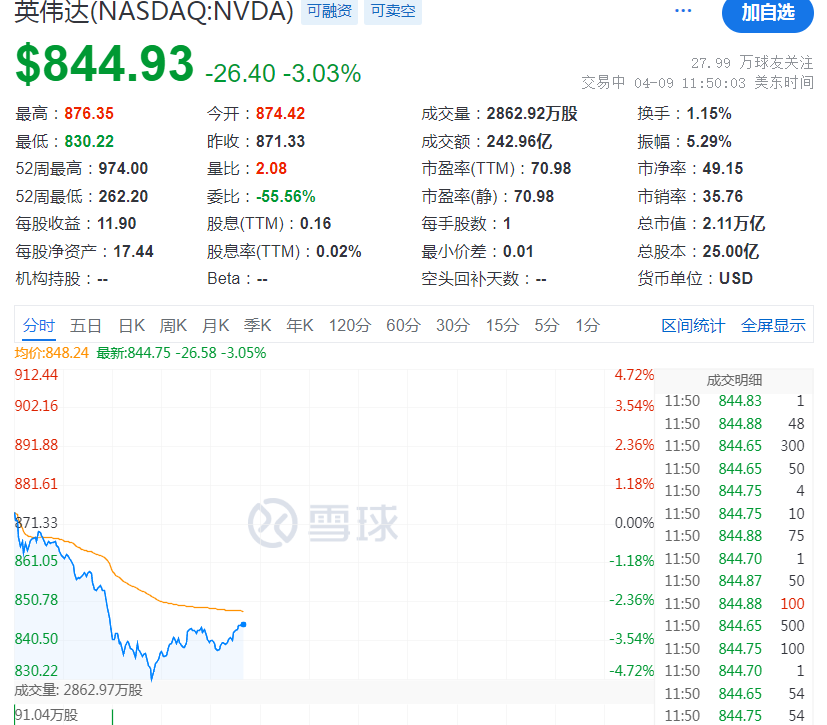Click the 振幅 value 5.29%
This screenshot has width=827, height=725.
click(709, 141)
